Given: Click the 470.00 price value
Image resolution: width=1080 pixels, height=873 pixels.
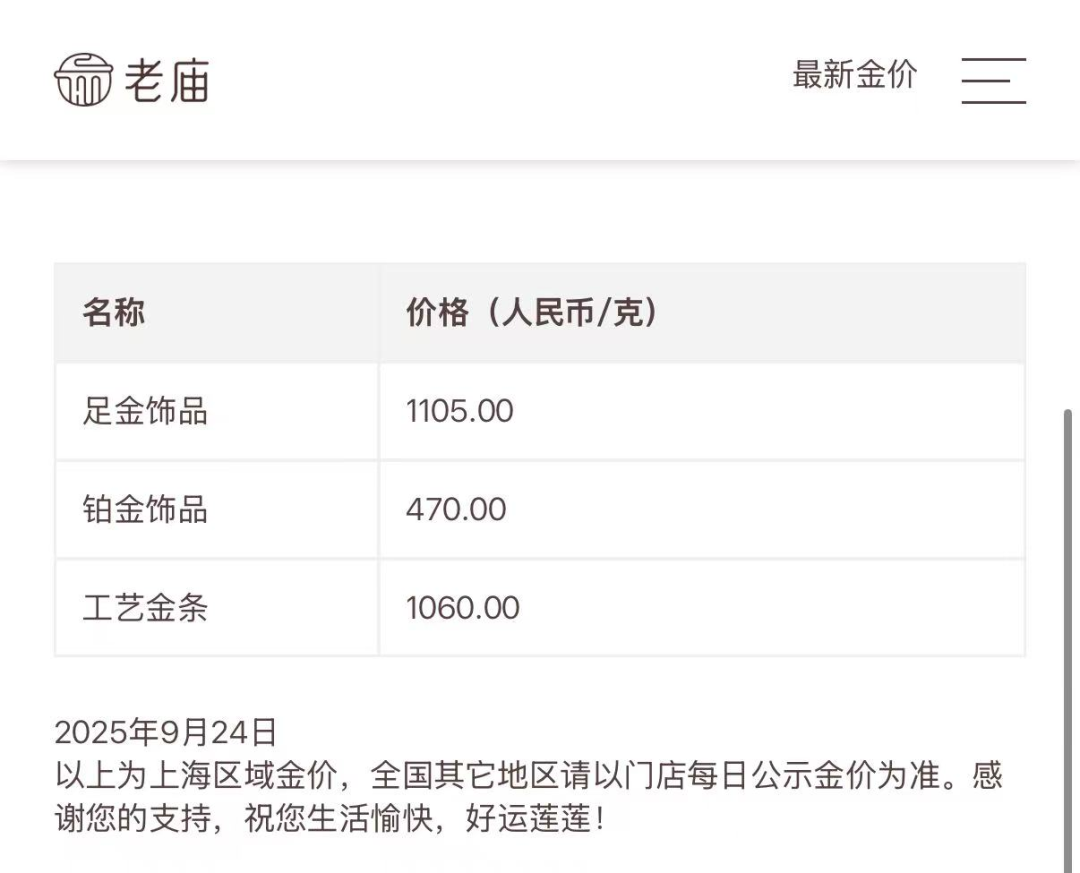Looking at the screenshot, I should point(456,509).
